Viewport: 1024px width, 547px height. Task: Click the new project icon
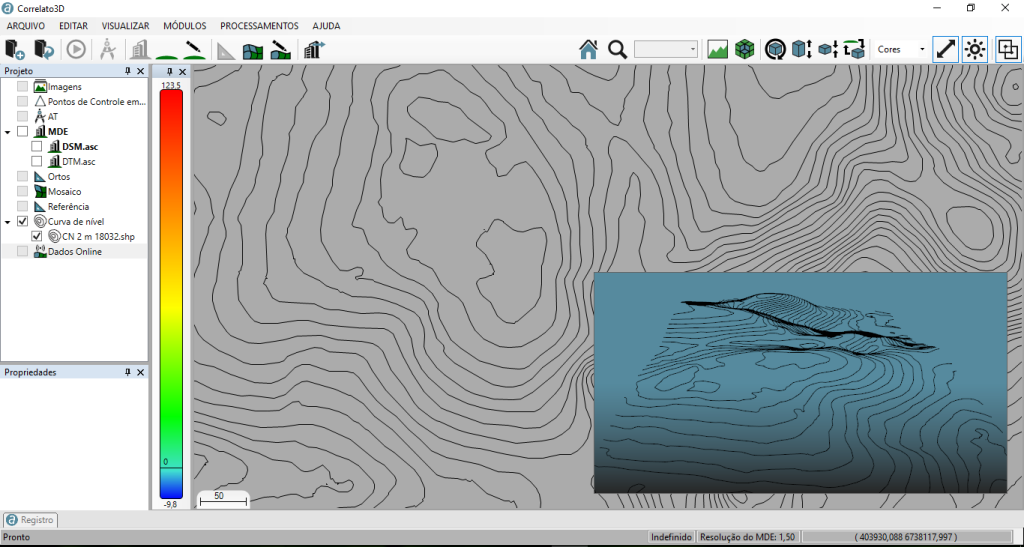click(x=14, y=49)
